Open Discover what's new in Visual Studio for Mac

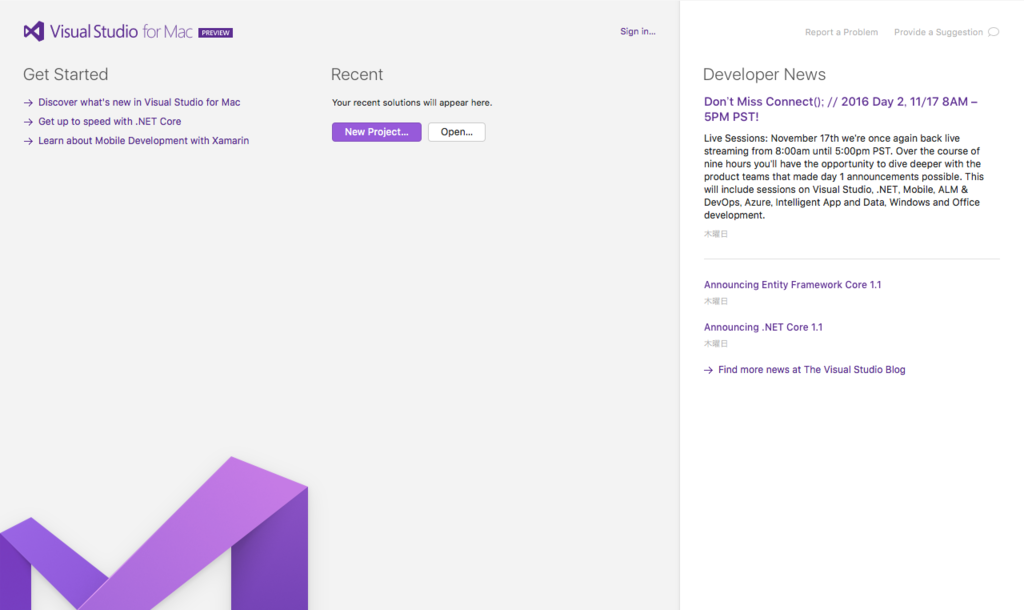(x=139, y=103)
